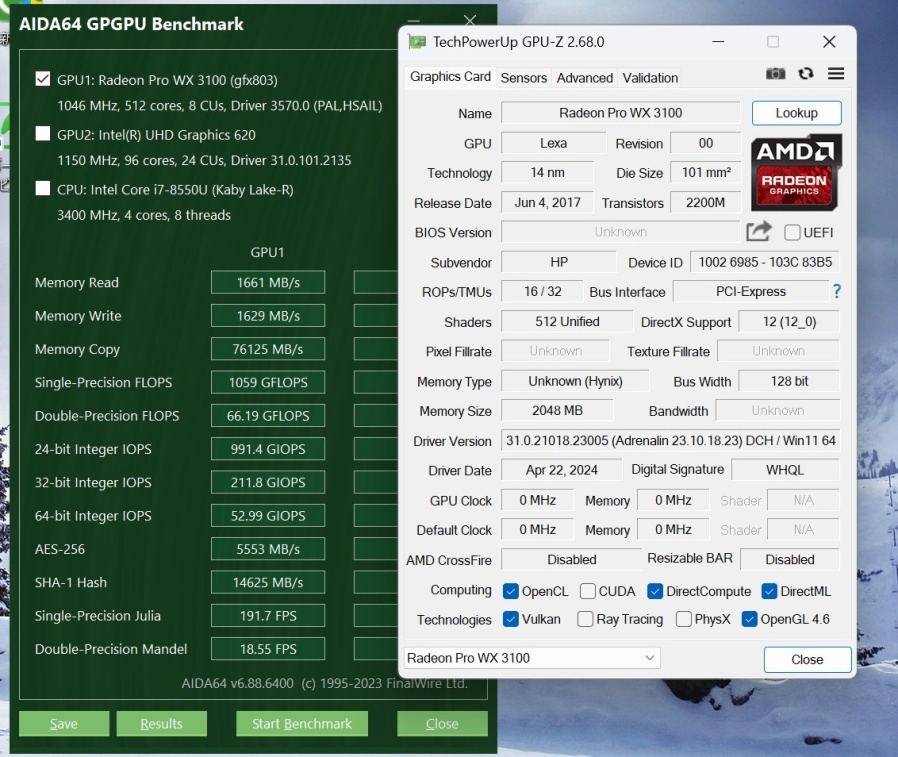Click the AMD Radeon Graphics logo

click(796, 172)
